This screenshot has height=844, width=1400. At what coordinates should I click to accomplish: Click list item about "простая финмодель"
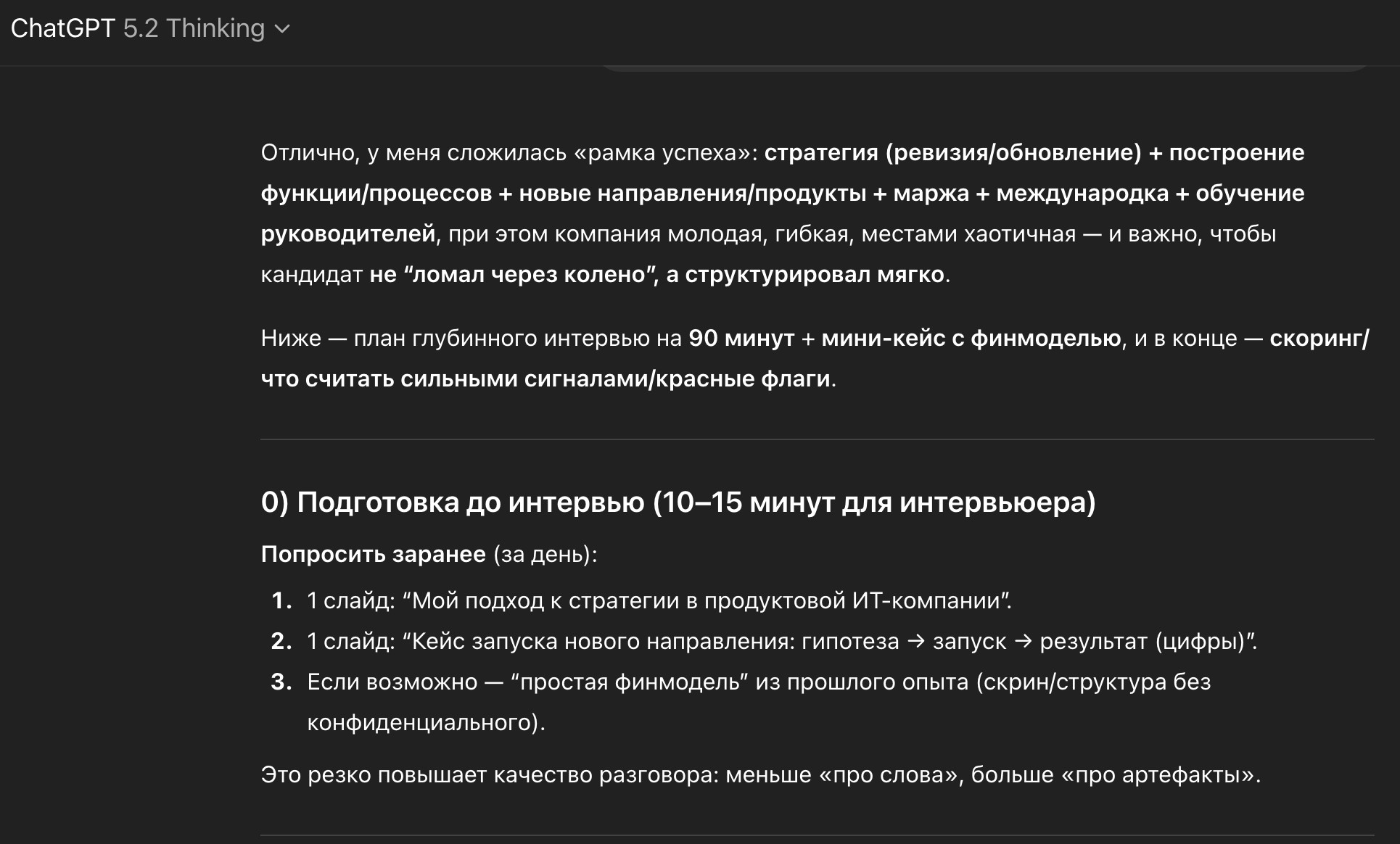tap(759, 702)
